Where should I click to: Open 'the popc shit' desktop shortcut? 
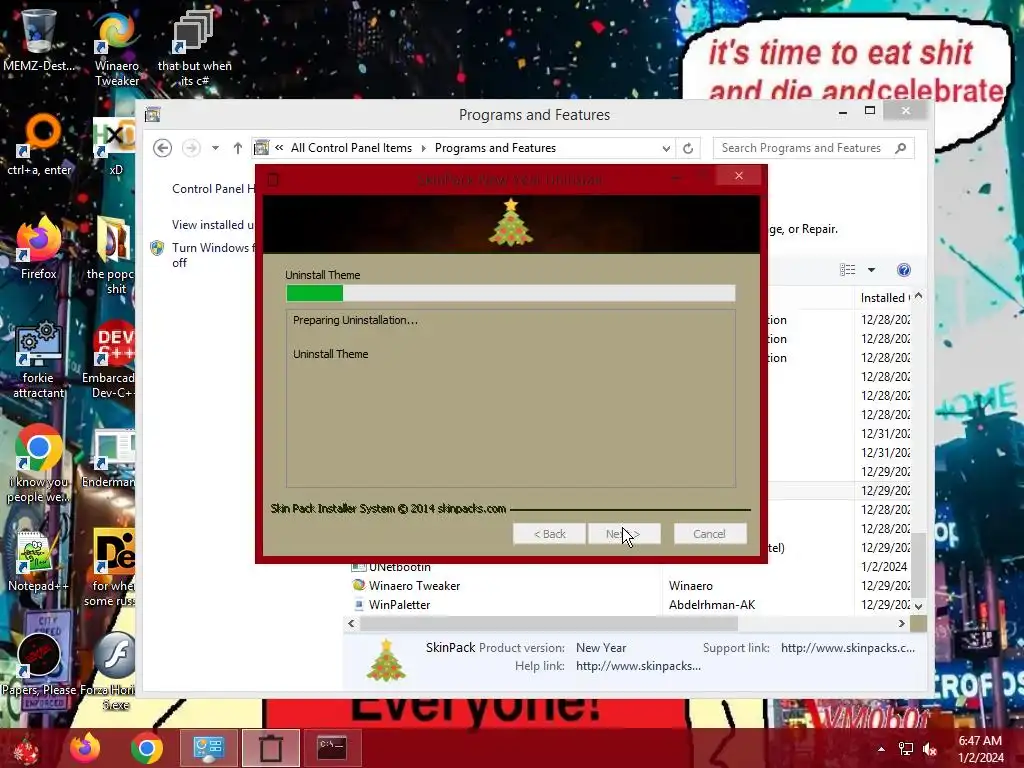pos(112,256)
